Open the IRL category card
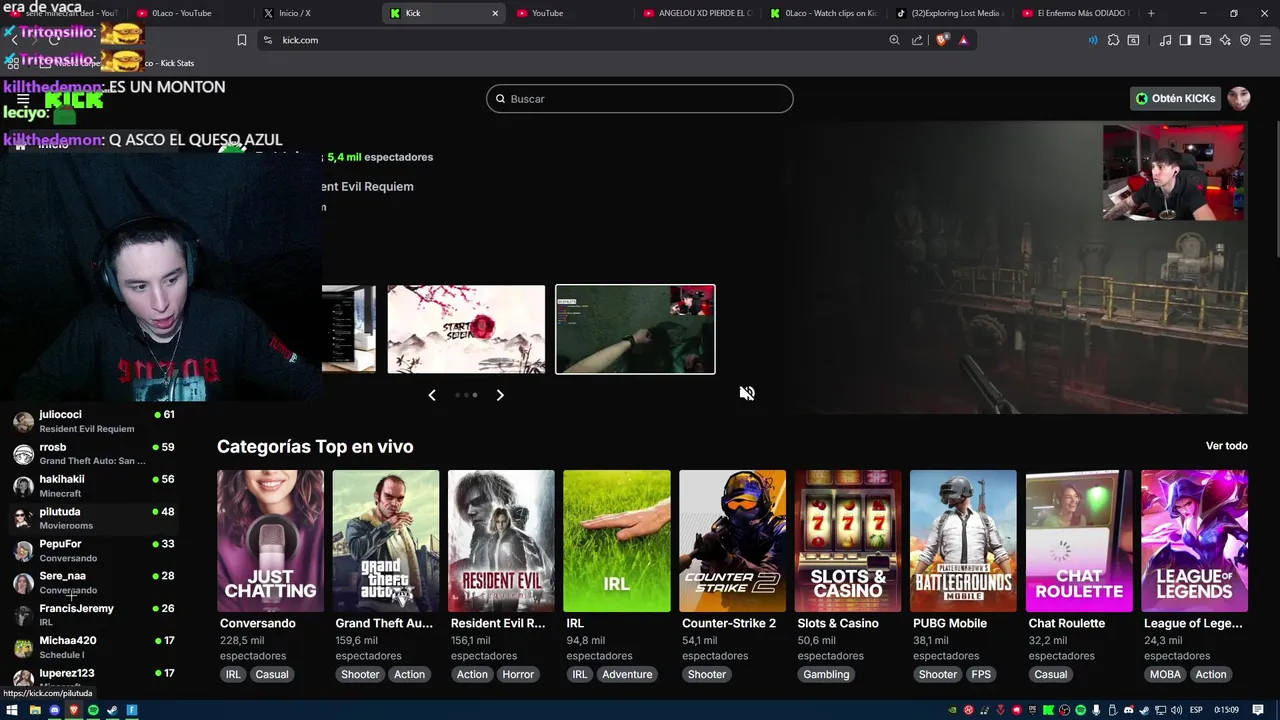This screenshot has width=1280, height=720. pos(617,541)
